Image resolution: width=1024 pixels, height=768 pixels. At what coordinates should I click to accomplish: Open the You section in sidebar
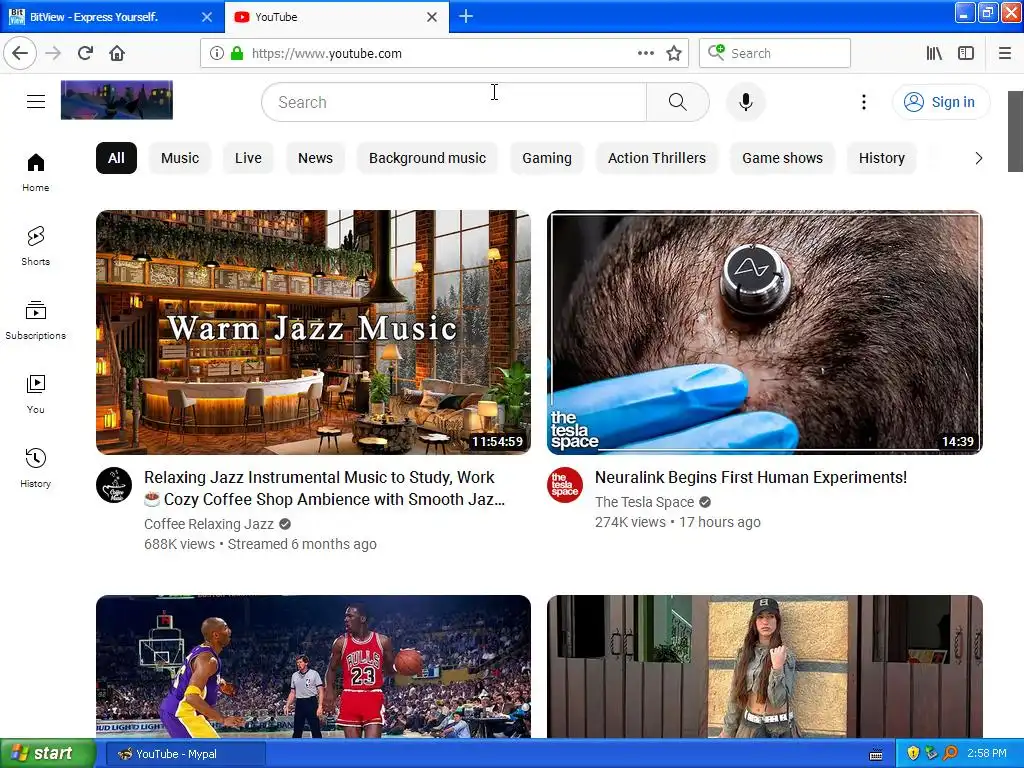[36, 394]
